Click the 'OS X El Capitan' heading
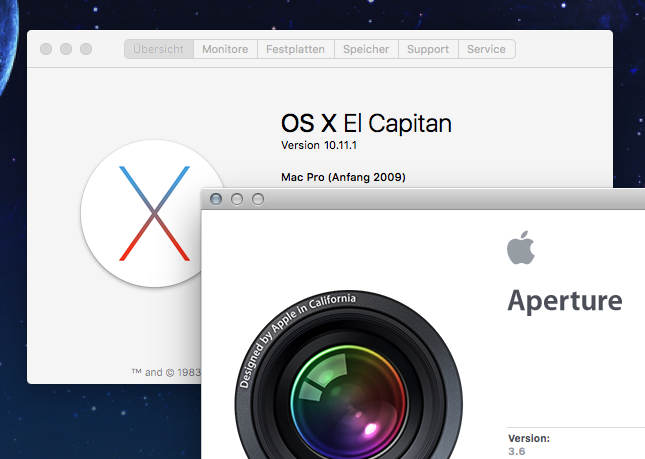 click(366, 123)
